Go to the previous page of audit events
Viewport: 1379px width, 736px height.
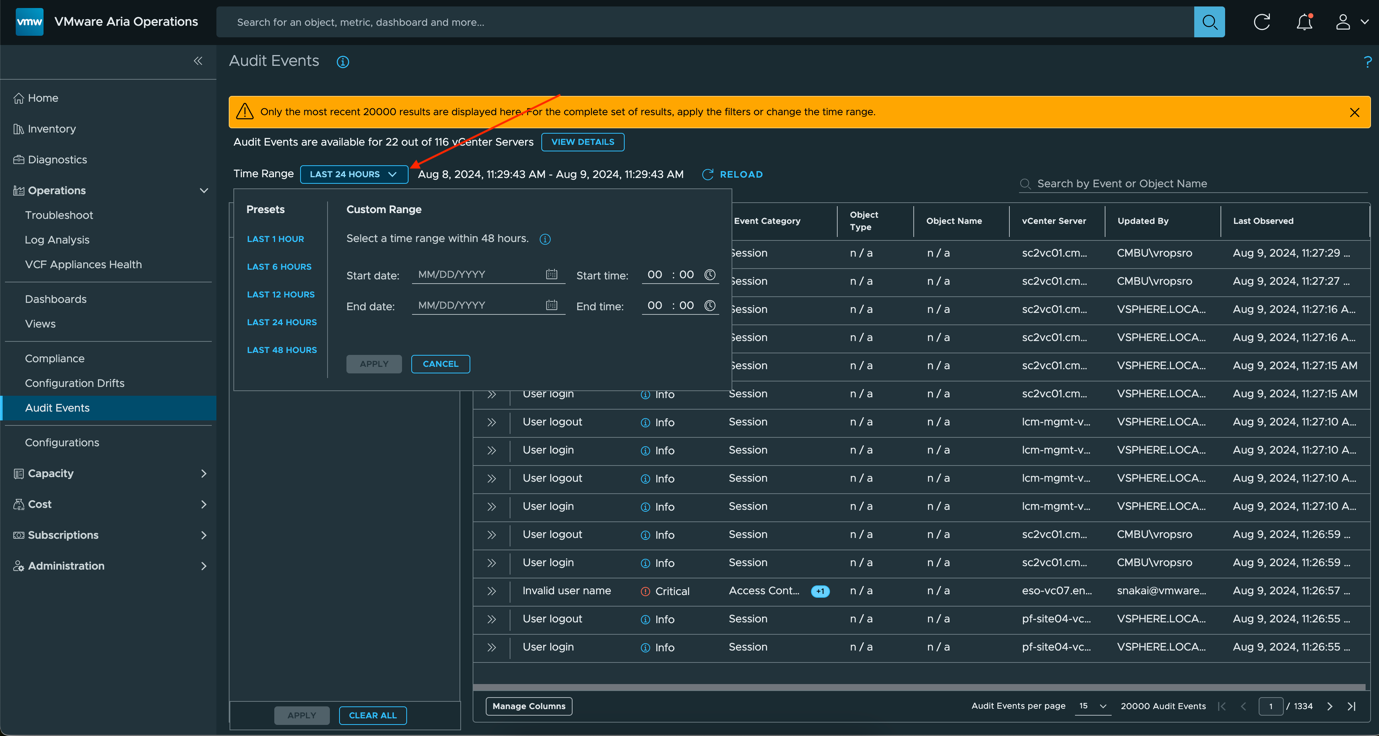1244,706
